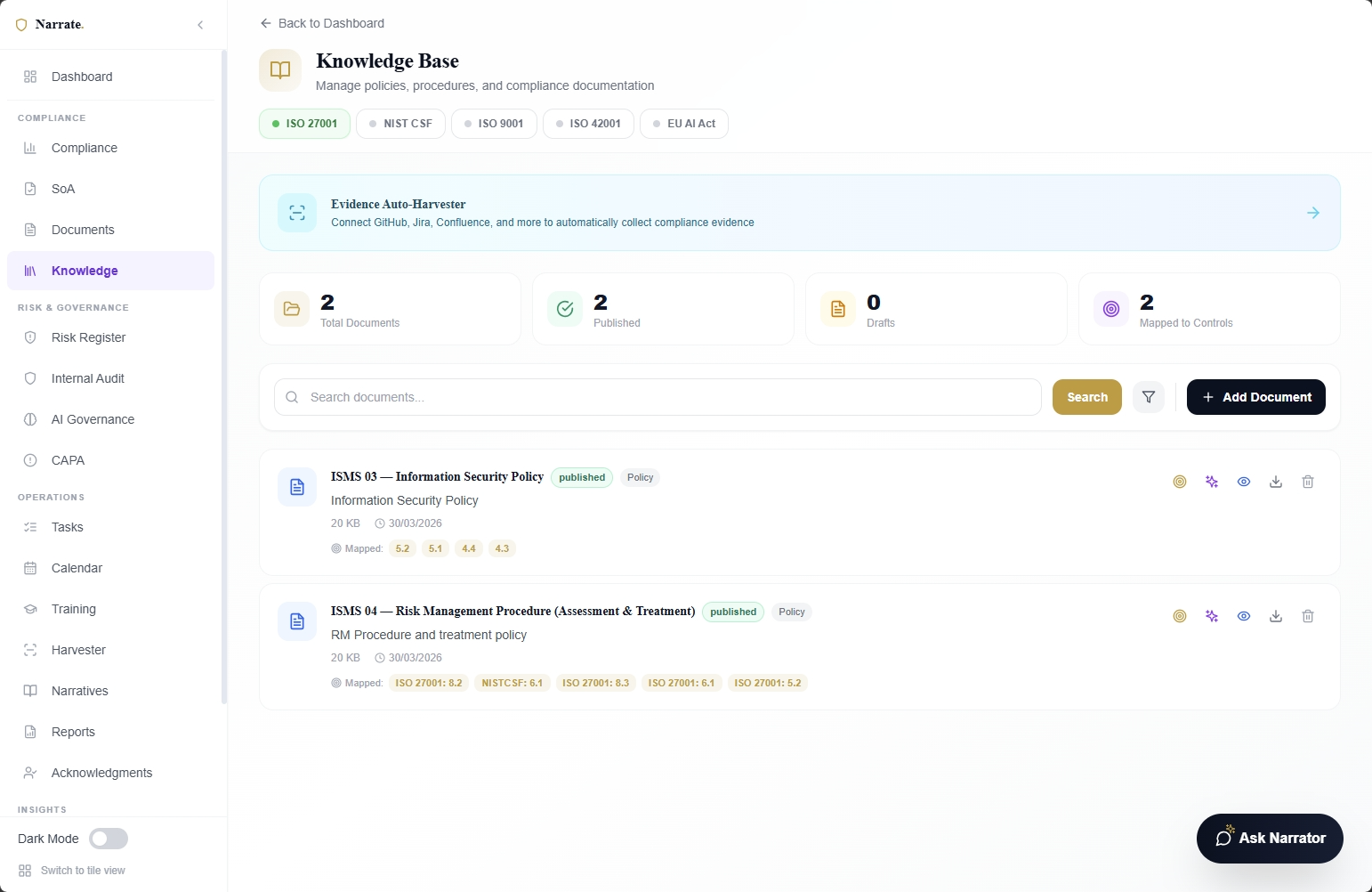The height and width of the screenshot is (892, 1372).
Task: Collapse the sidebar with the chevron
Action: (x=200, y=25)
